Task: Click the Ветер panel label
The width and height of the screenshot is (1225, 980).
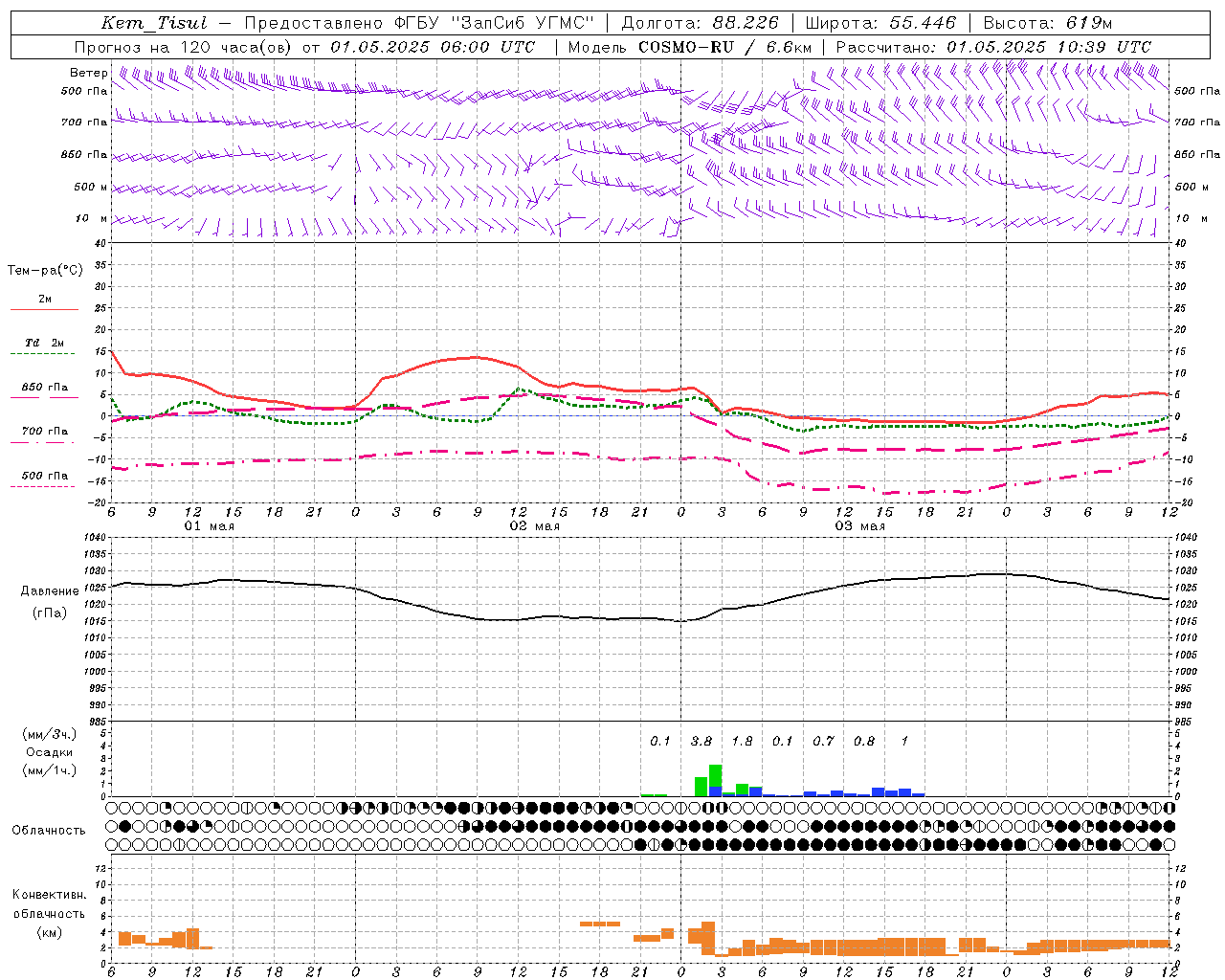Action: [x=88, y=73]
